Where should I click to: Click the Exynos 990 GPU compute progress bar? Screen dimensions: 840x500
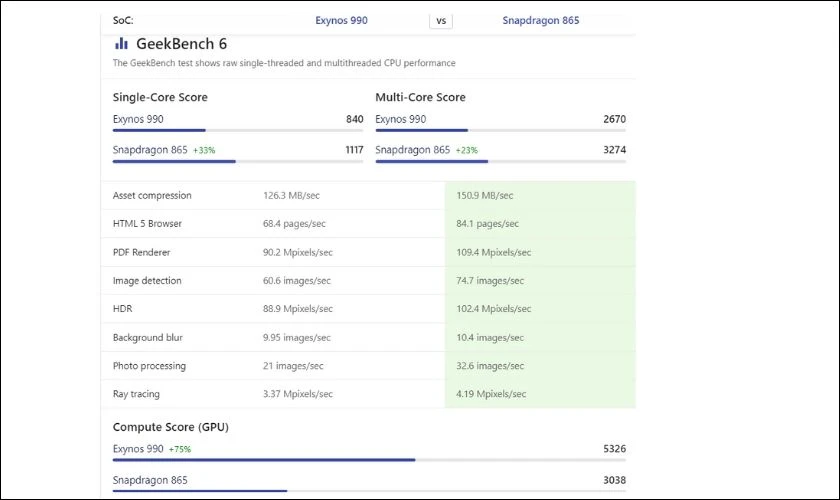[369, 460]
